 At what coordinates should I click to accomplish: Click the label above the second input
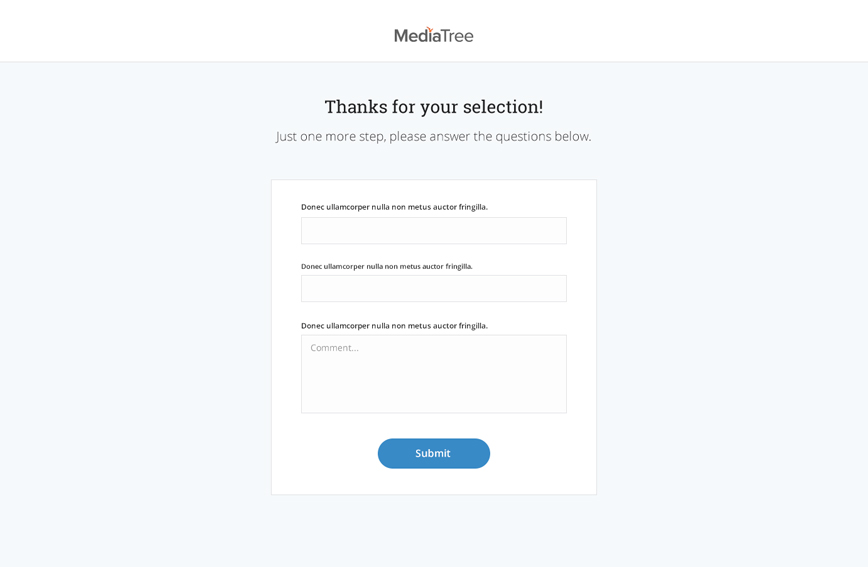(386, 266)
